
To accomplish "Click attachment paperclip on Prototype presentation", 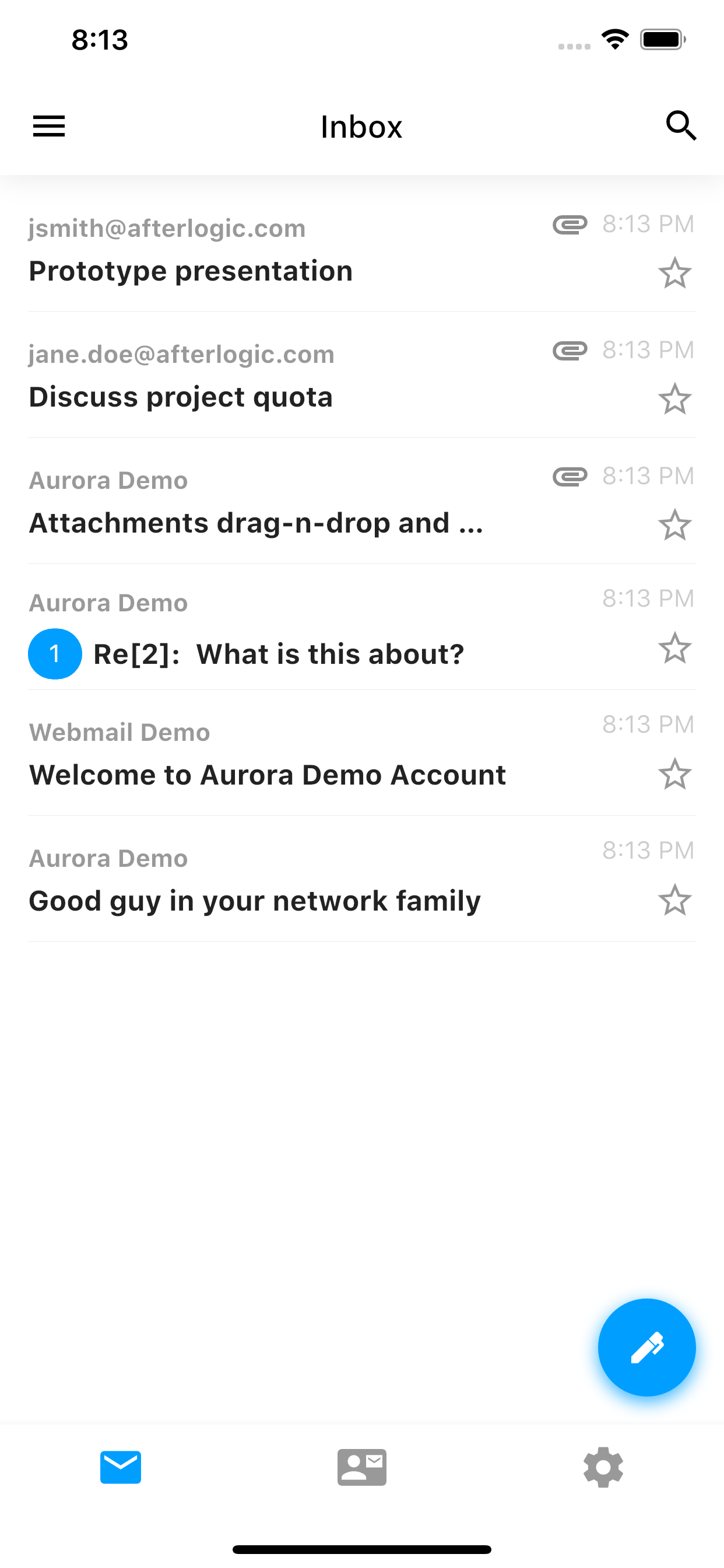I will 570,225.
